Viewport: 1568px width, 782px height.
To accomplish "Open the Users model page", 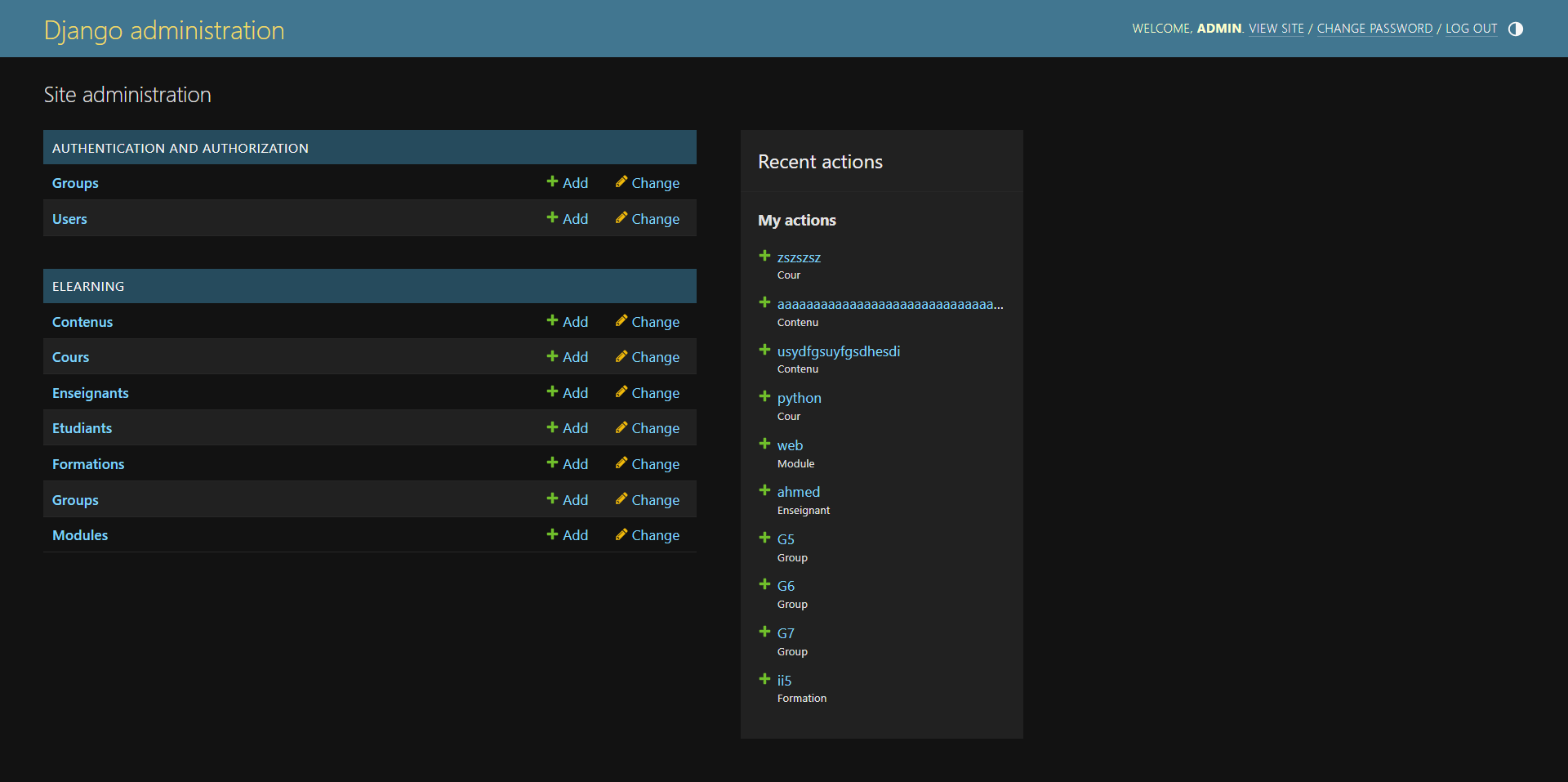I will point(69,218).
